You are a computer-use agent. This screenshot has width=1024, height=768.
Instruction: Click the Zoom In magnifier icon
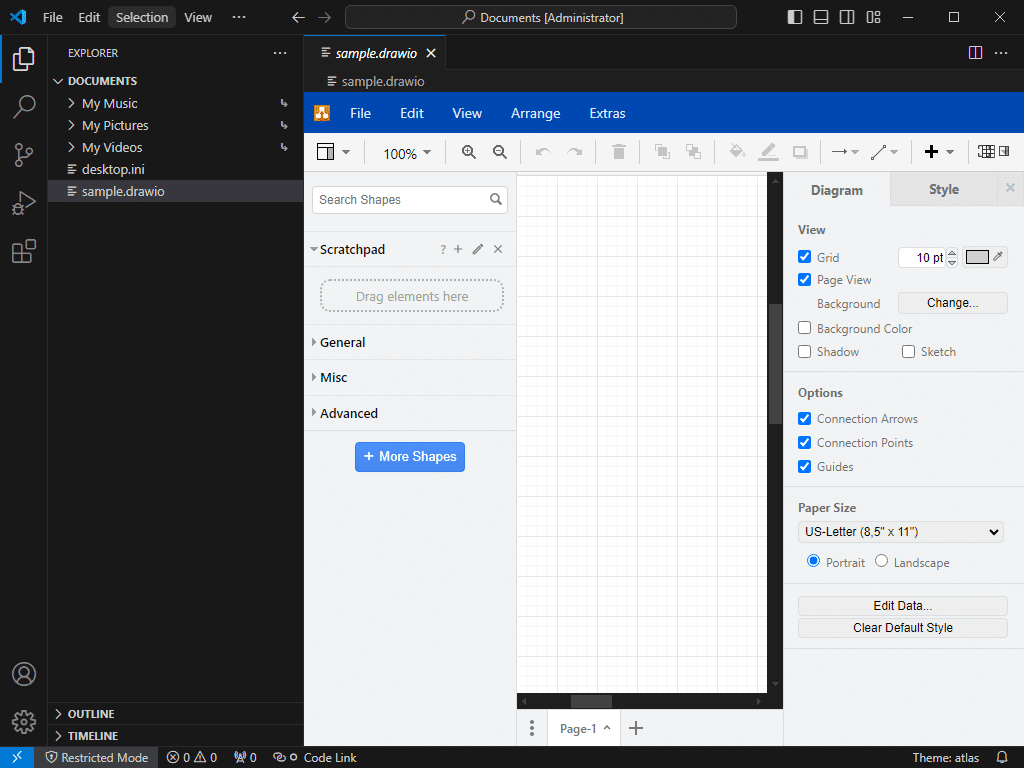468,152
